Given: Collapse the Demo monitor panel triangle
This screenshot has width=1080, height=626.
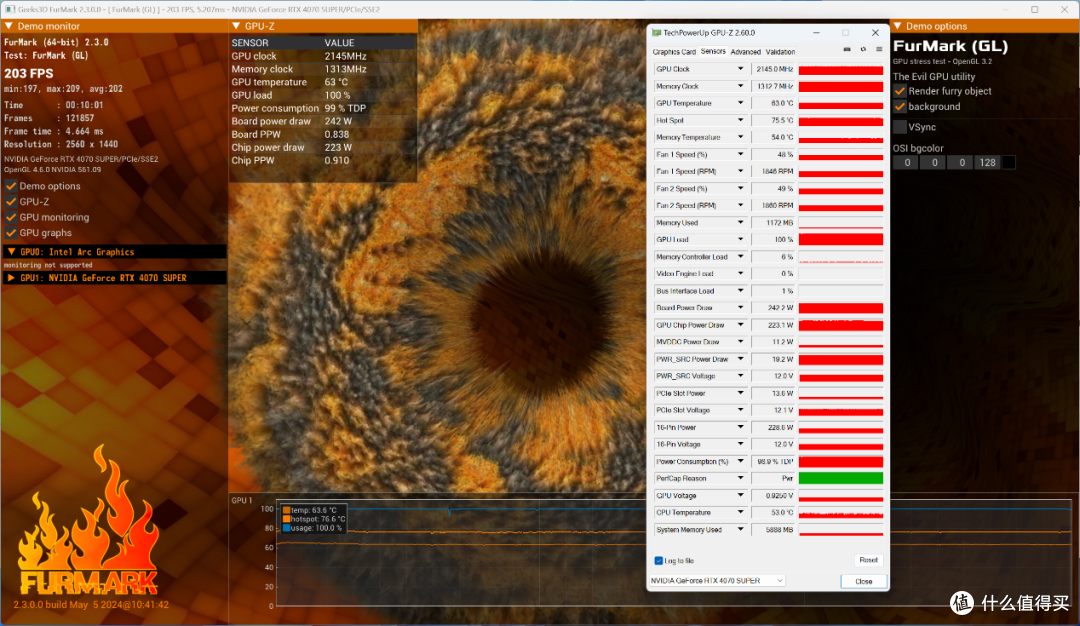Looking at the screenshot, I should click(x=9, y=26).
